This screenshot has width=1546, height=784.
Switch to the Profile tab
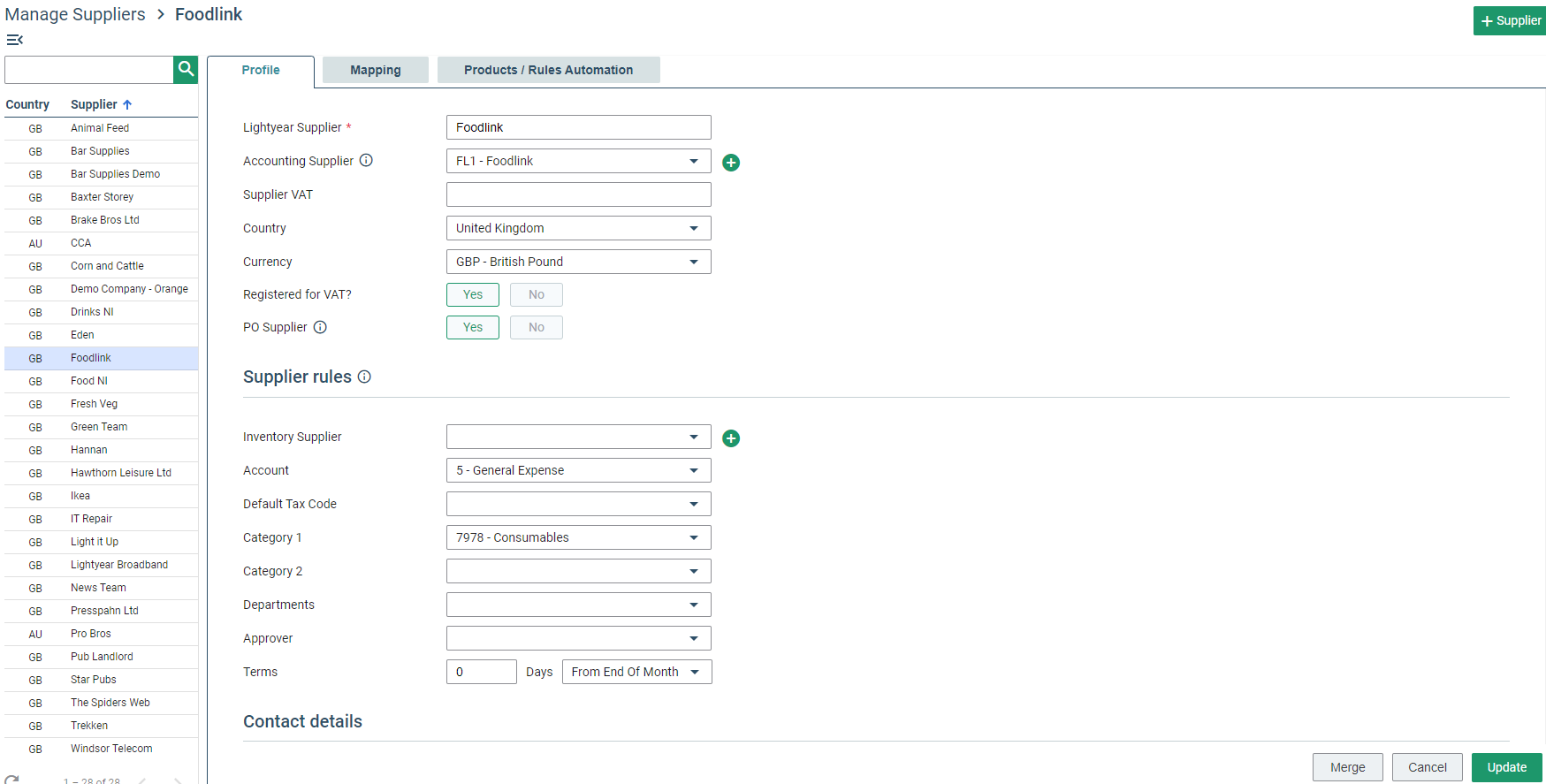coord(261,70)
